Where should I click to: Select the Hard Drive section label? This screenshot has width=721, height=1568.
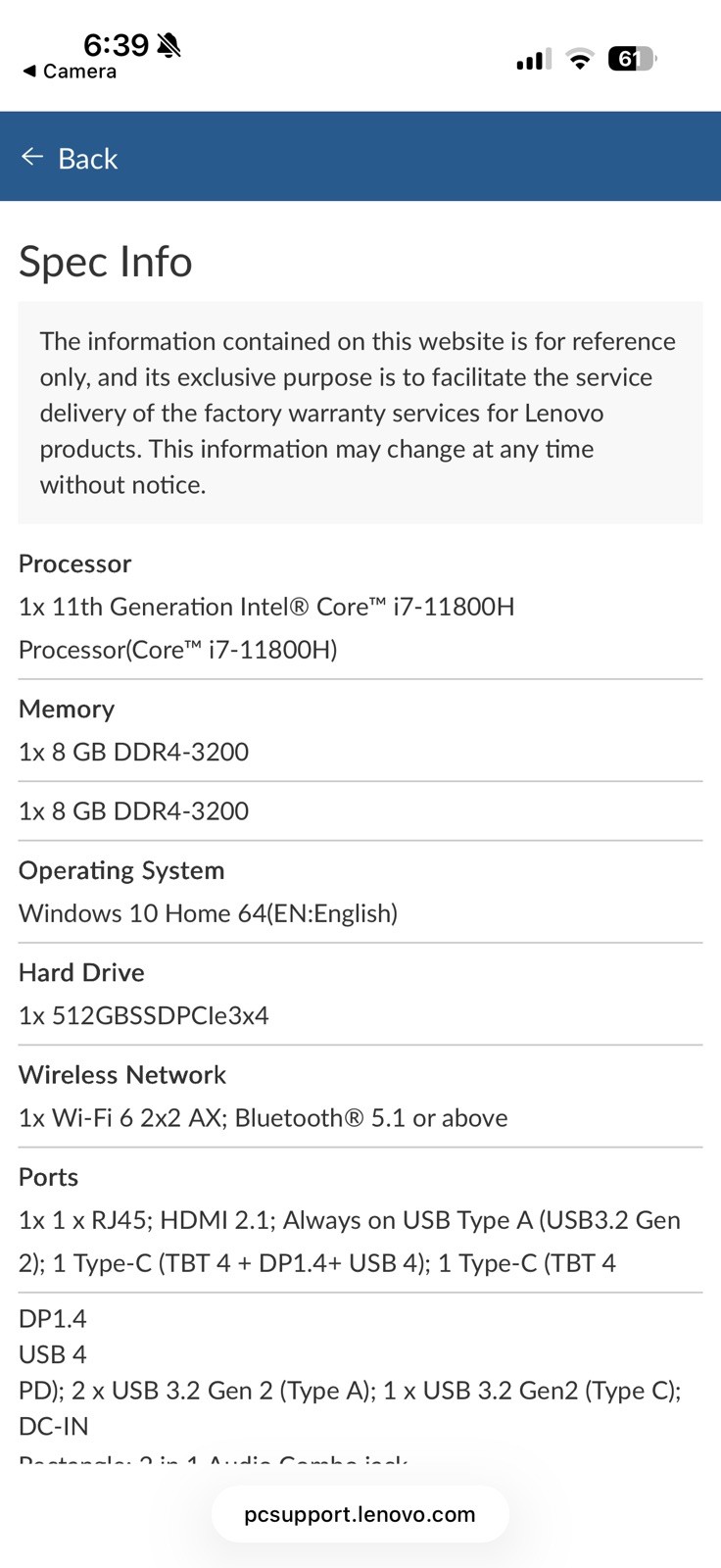pos(81,972)
